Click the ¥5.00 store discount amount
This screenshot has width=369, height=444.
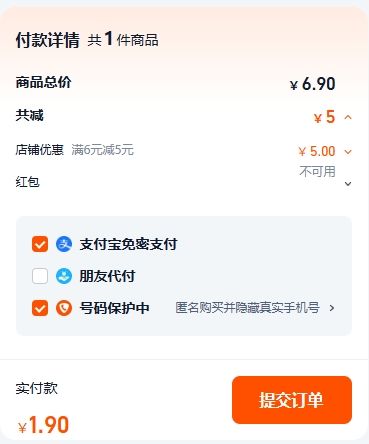coord(317,151)
